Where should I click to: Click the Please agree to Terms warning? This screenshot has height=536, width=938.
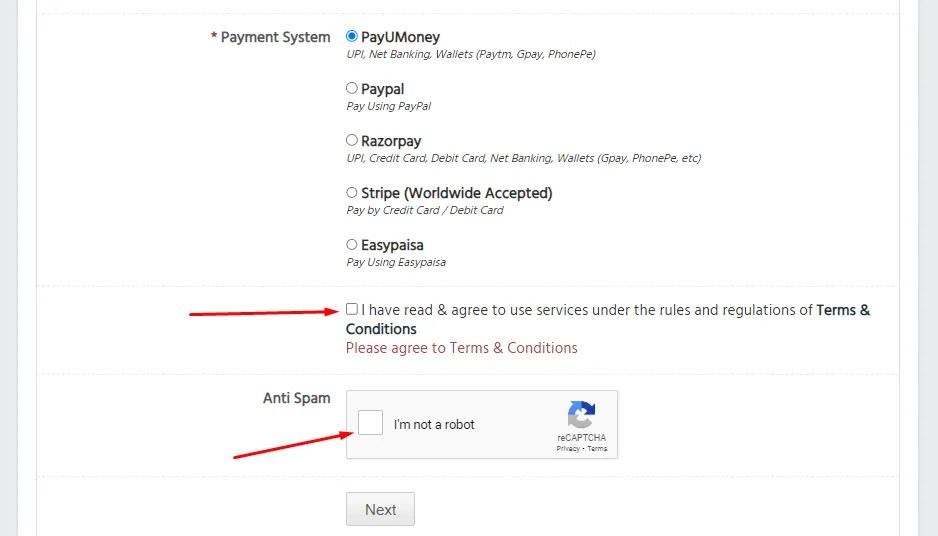click(x=462, y=348)
